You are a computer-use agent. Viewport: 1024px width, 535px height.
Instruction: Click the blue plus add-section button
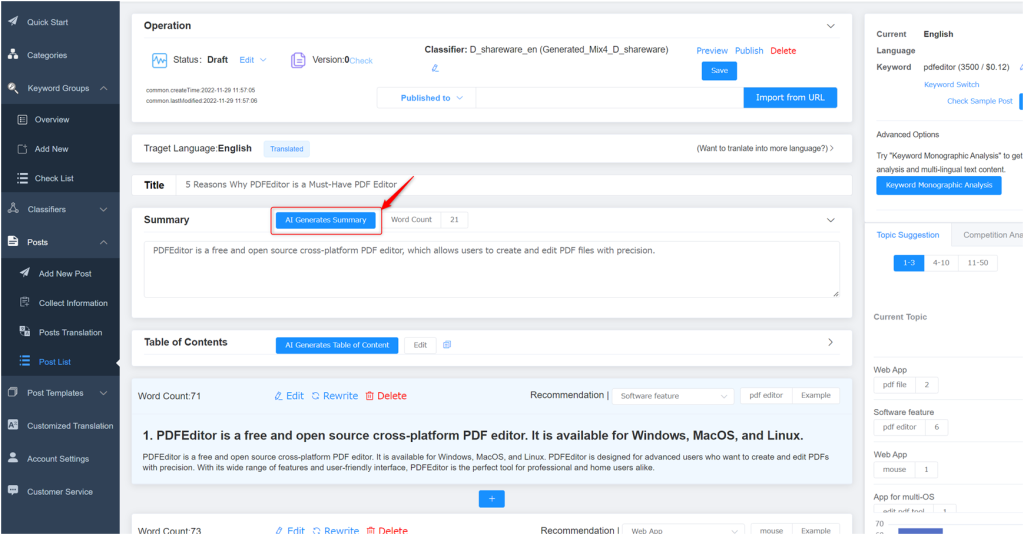pyautogui.click(x=492, y=499)
